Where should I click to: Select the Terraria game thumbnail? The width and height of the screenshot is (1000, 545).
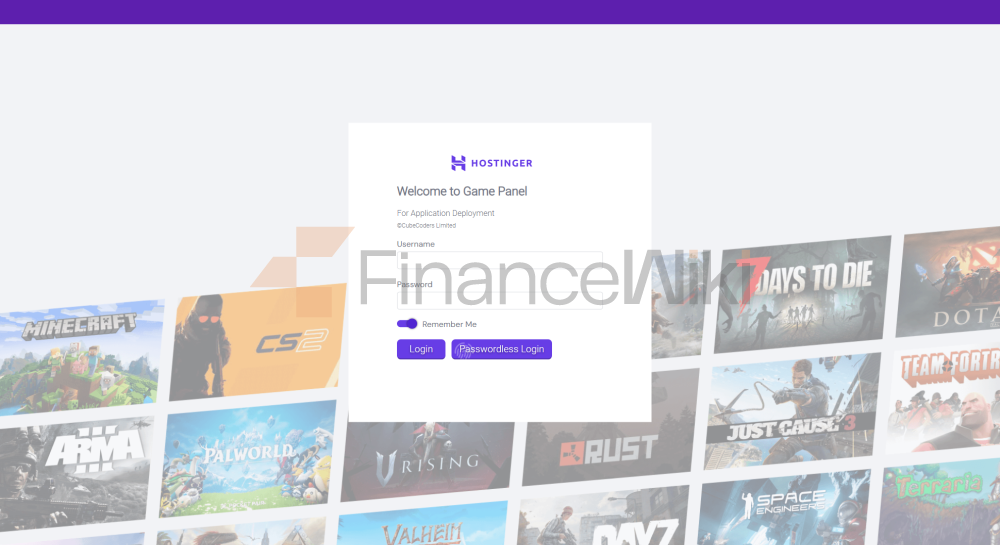(x=939, y=502)
